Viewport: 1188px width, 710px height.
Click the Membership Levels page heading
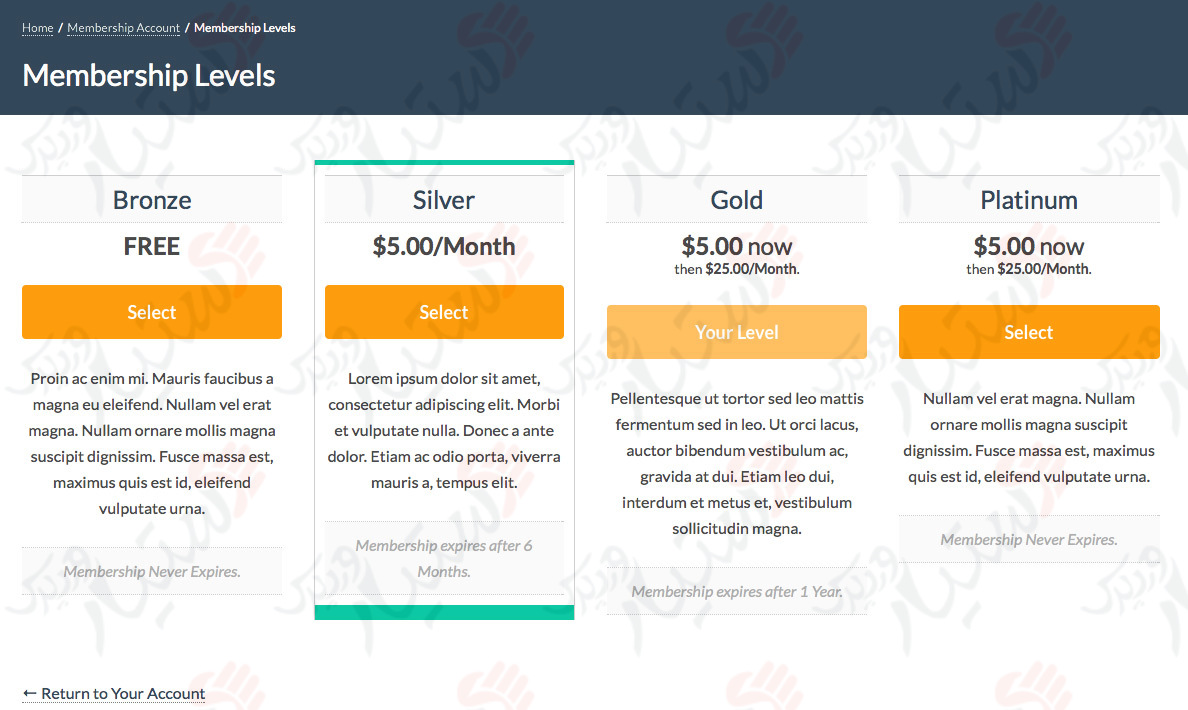point(148,75)
